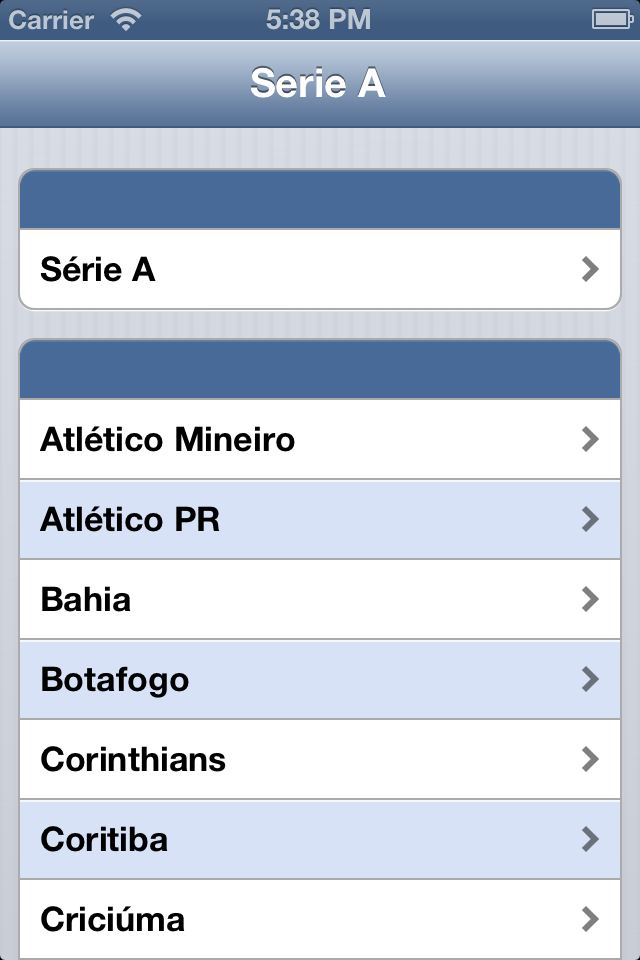Screen dimensions: 640x960
Task: Tap the chevron beside Atlético Mineiro
Action: [590, 439]
